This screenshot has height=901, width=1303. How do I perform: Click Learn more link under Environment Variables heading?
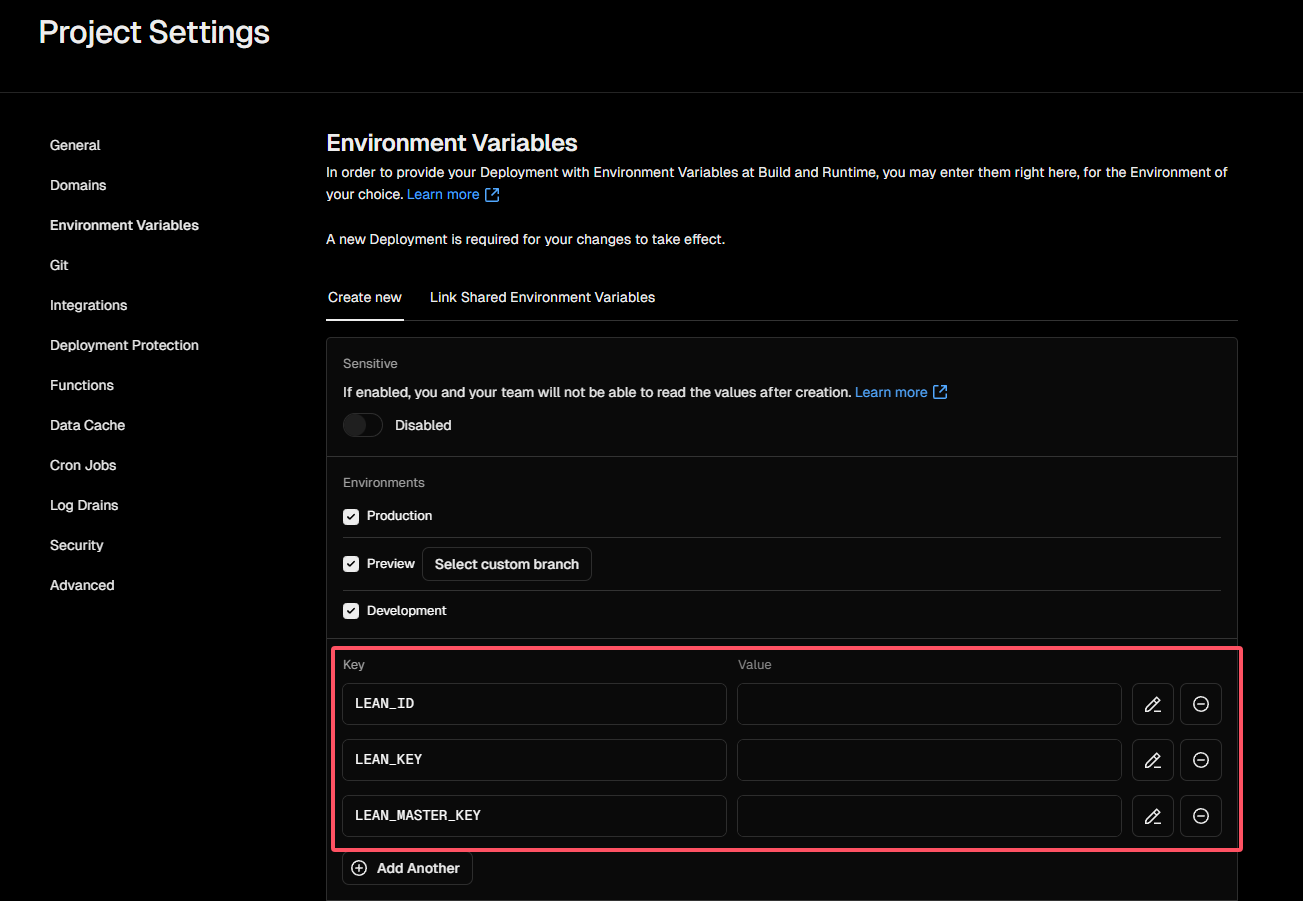[442, 194]
